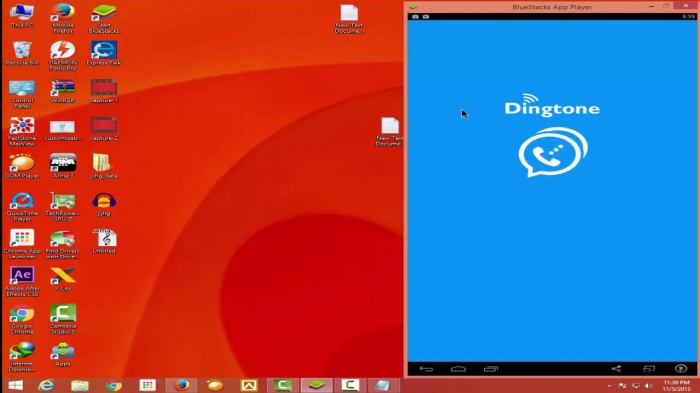
Task: Select the capture-1 video file
Action: coord(104,91)
